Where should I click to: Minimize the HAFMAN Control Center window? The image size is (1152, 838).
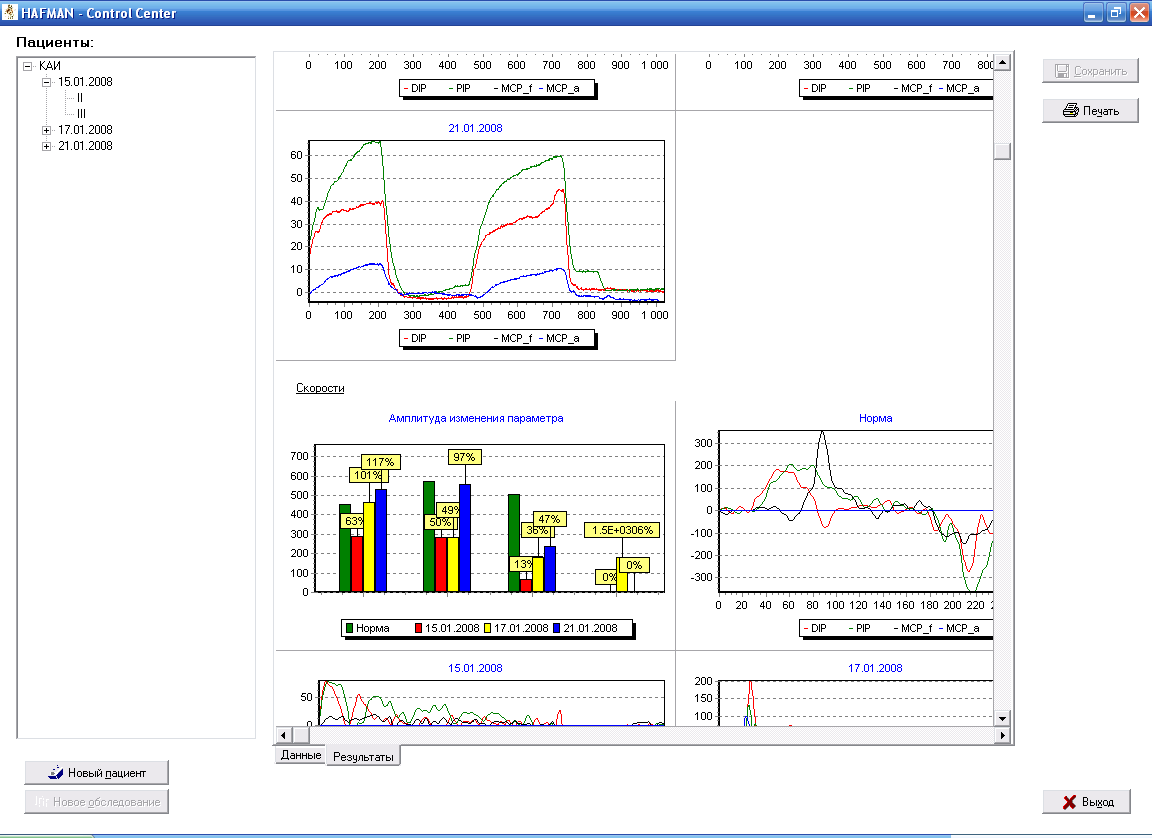(1093, 12)
